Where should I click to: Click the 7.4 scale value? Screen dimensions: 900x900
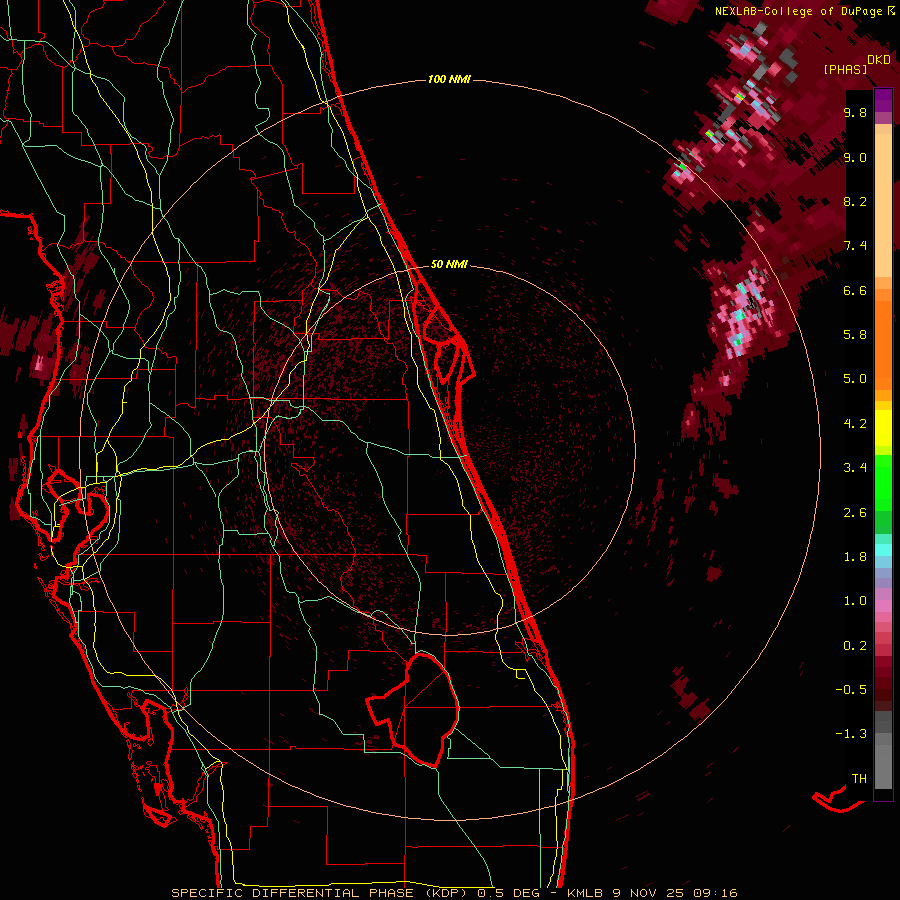click(x=855, y=246)
